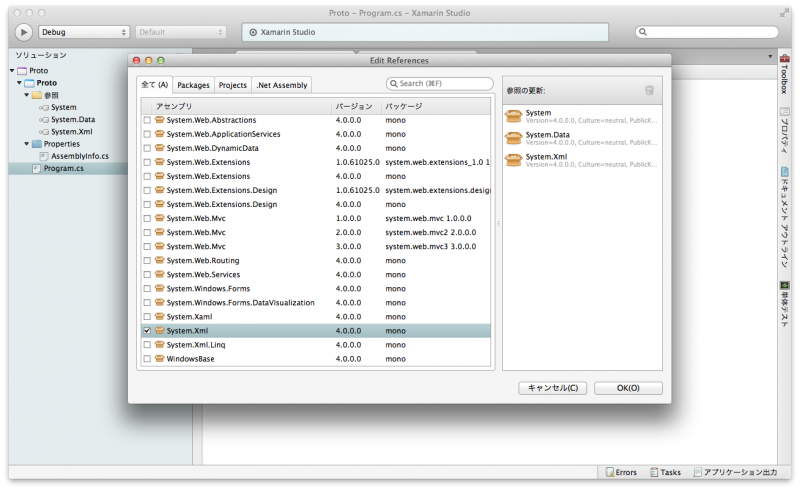The image size is (800, 491).
Task: Open the アプリケーション出力 pad
Action: tap(735, 472)
